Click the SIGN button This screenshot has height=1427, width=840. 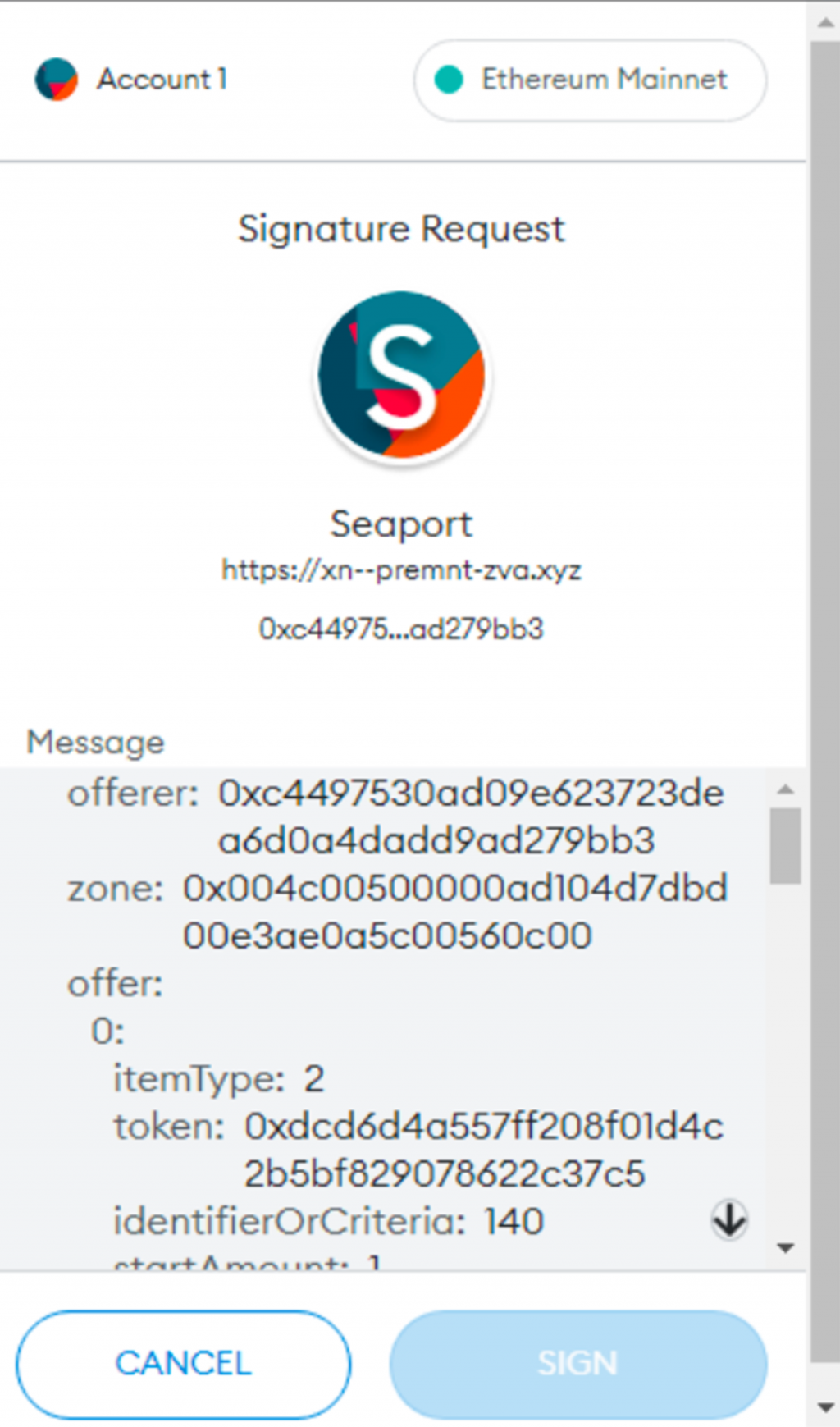[578, 1364]
